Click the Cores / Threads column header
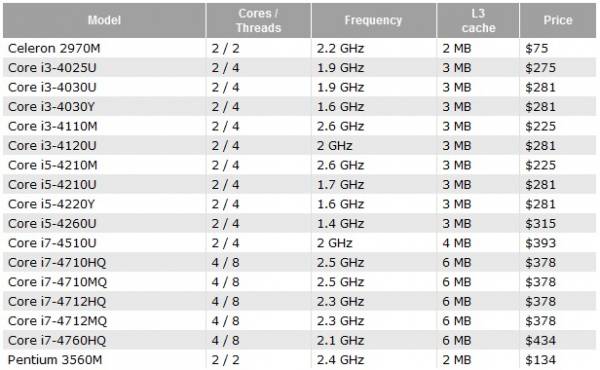The height and width of the screenshot is (370, 600). pyautogui.click(x=258, y=20)
